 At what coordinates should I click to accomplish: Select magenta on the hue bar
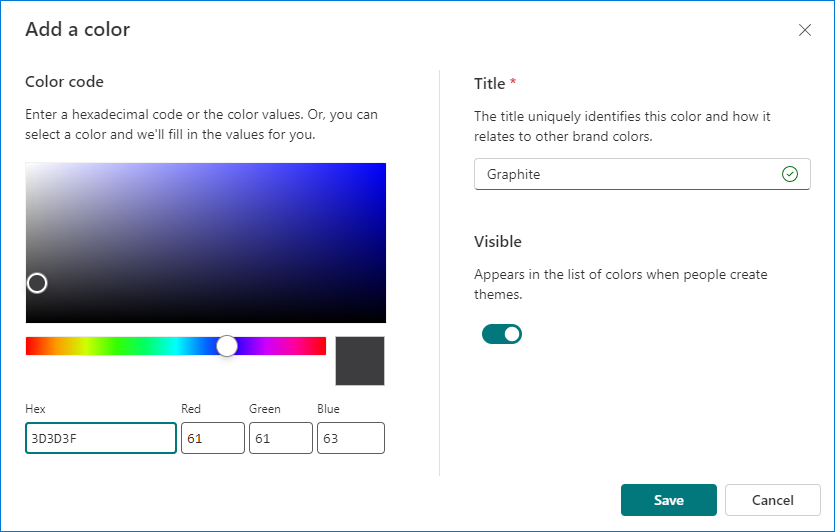(277, 346)
